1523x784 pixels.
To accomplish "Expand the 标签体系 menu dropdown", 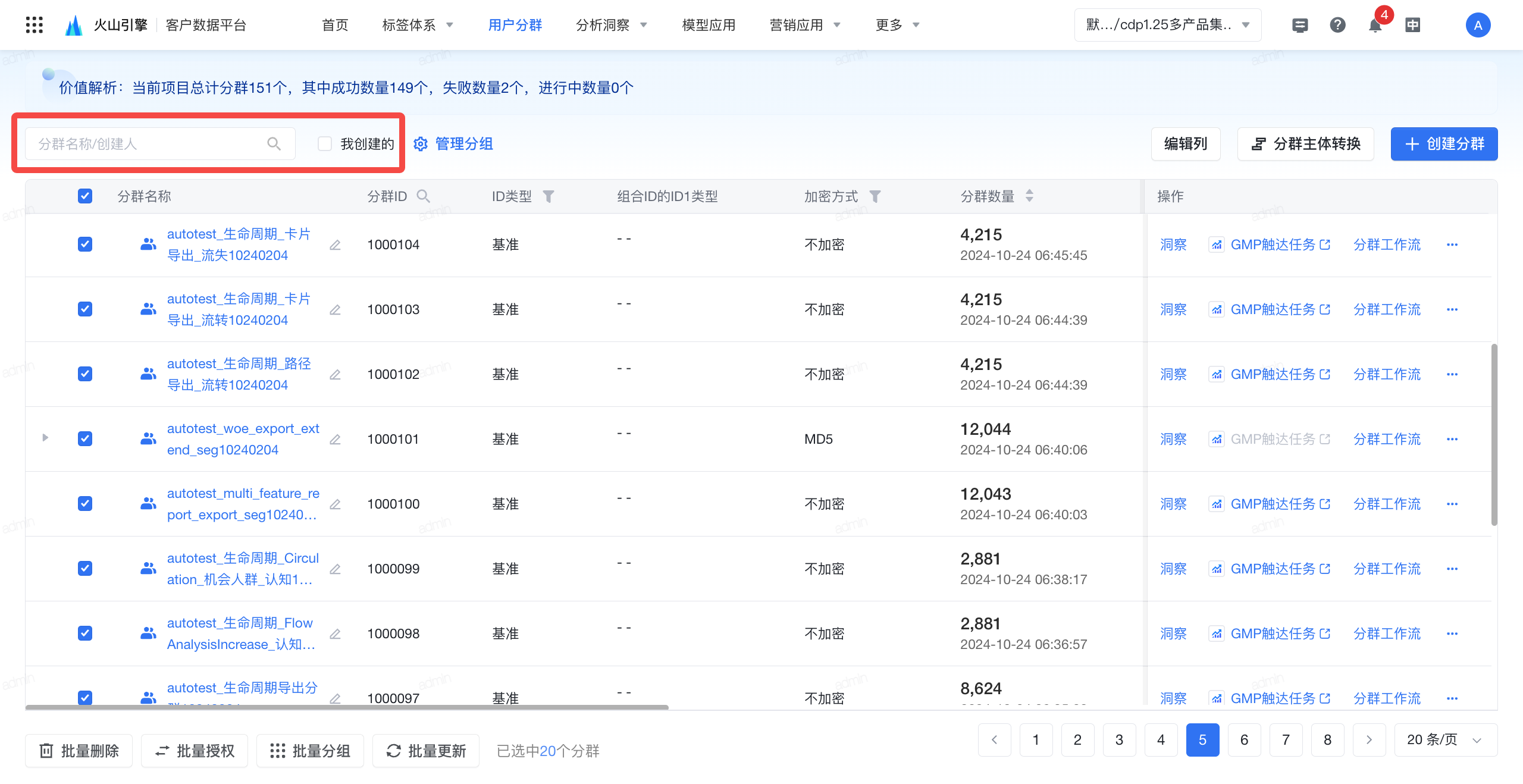I will coord(418,25).
